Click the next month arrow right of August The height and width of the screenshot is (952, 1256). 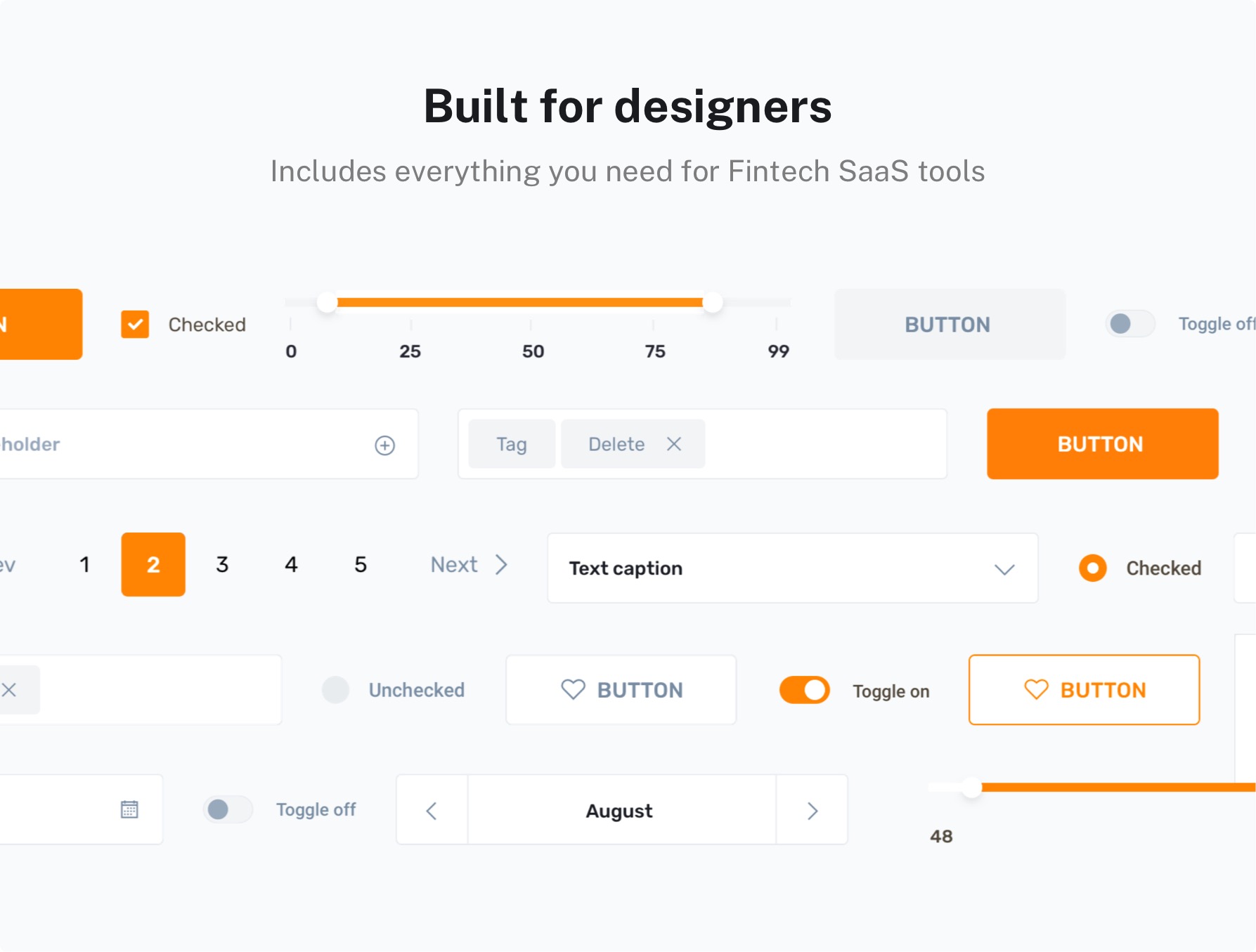pyautogui.click(x=812, y=811)
